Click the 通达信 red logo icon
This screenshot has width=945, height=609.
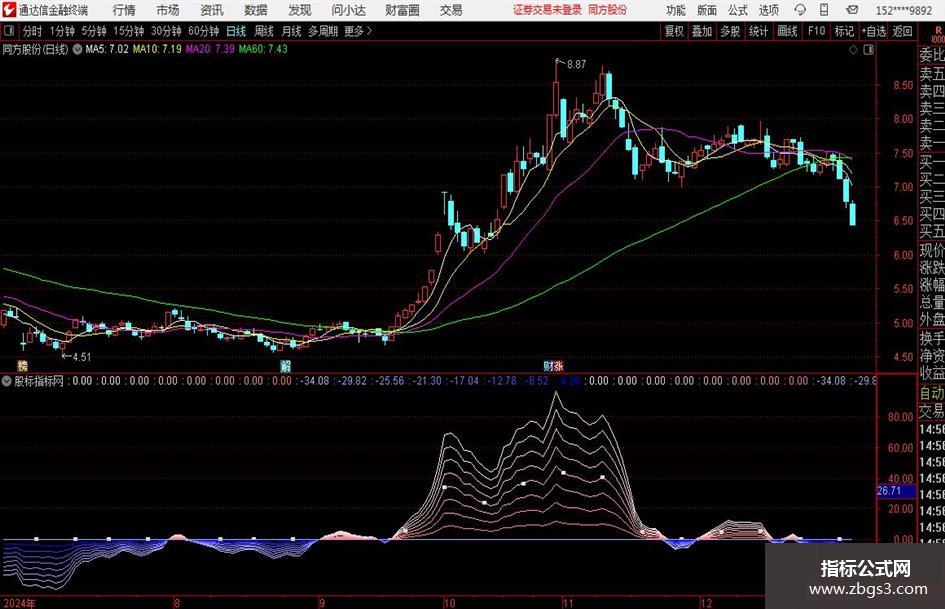(x=8, y=10)
